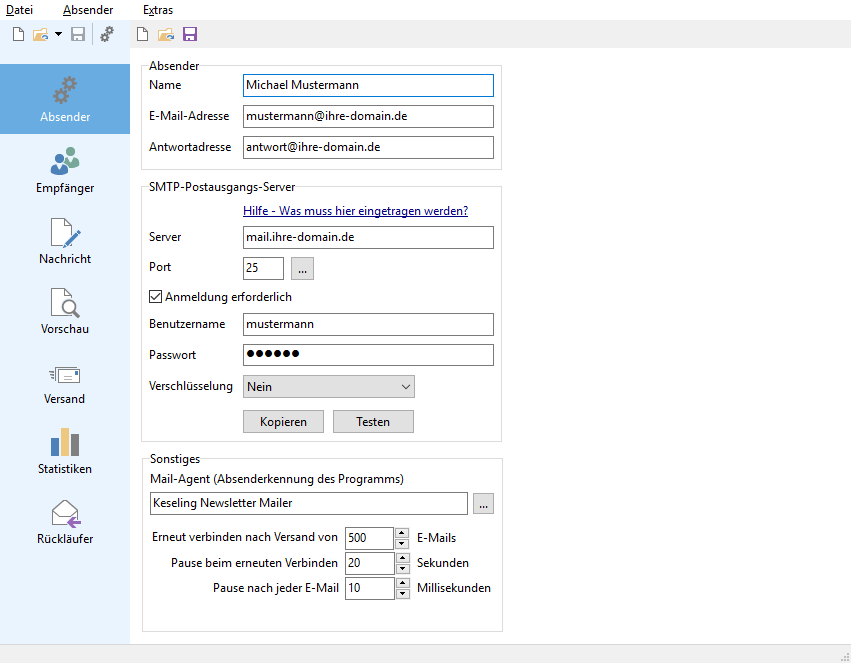The height and width of the screenshot is (663, 851).
Task: Click the purple save icon in toolbar
Action: coord(189,35)
